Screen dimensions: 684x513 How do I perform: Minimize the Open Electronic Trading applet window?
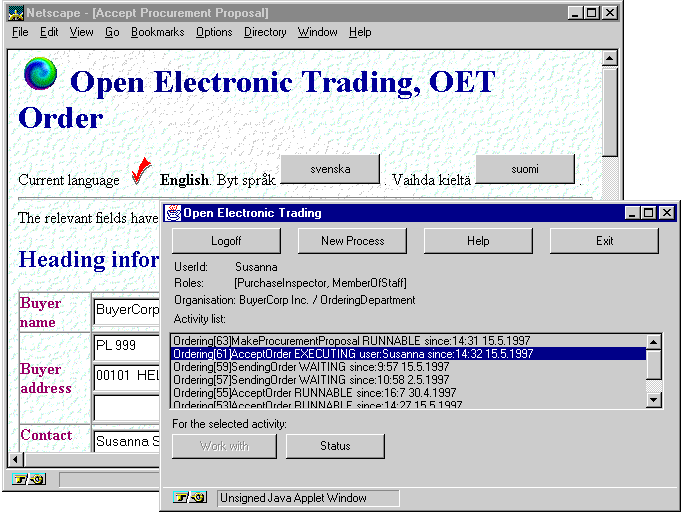coord(632,213)
